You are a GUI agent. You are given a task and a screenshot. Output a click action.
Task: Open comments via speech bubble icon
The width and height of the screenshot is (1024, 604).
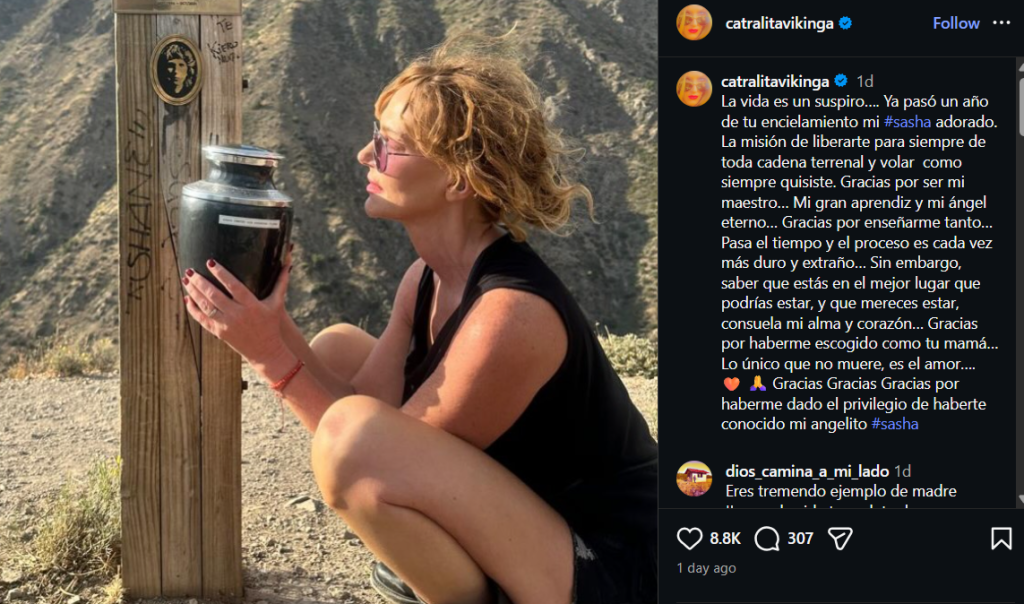point(767,539)
